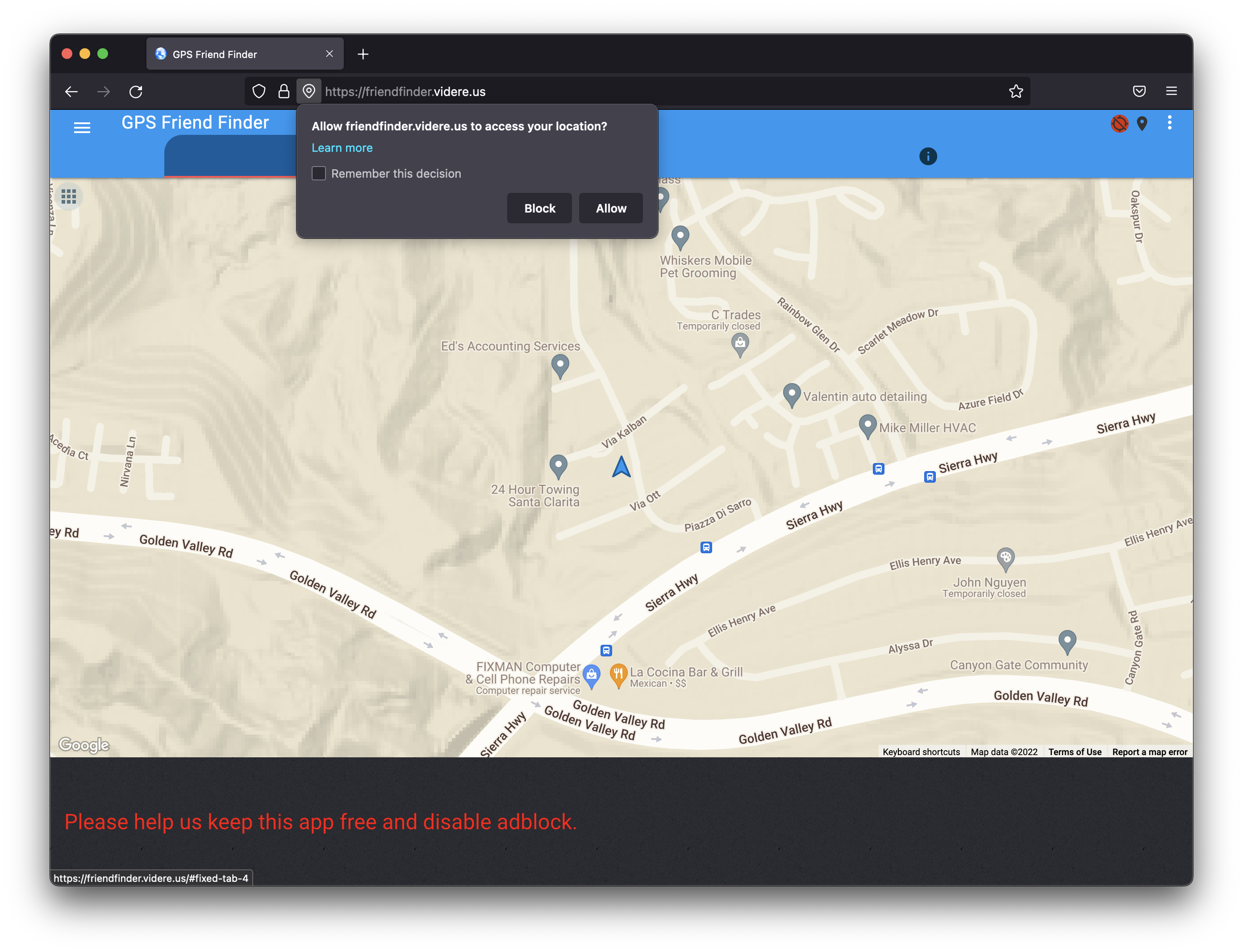This screenshot has height=952, width=1243.
Task: Click the blue navigation arrow marker
Action: point(621,467)
